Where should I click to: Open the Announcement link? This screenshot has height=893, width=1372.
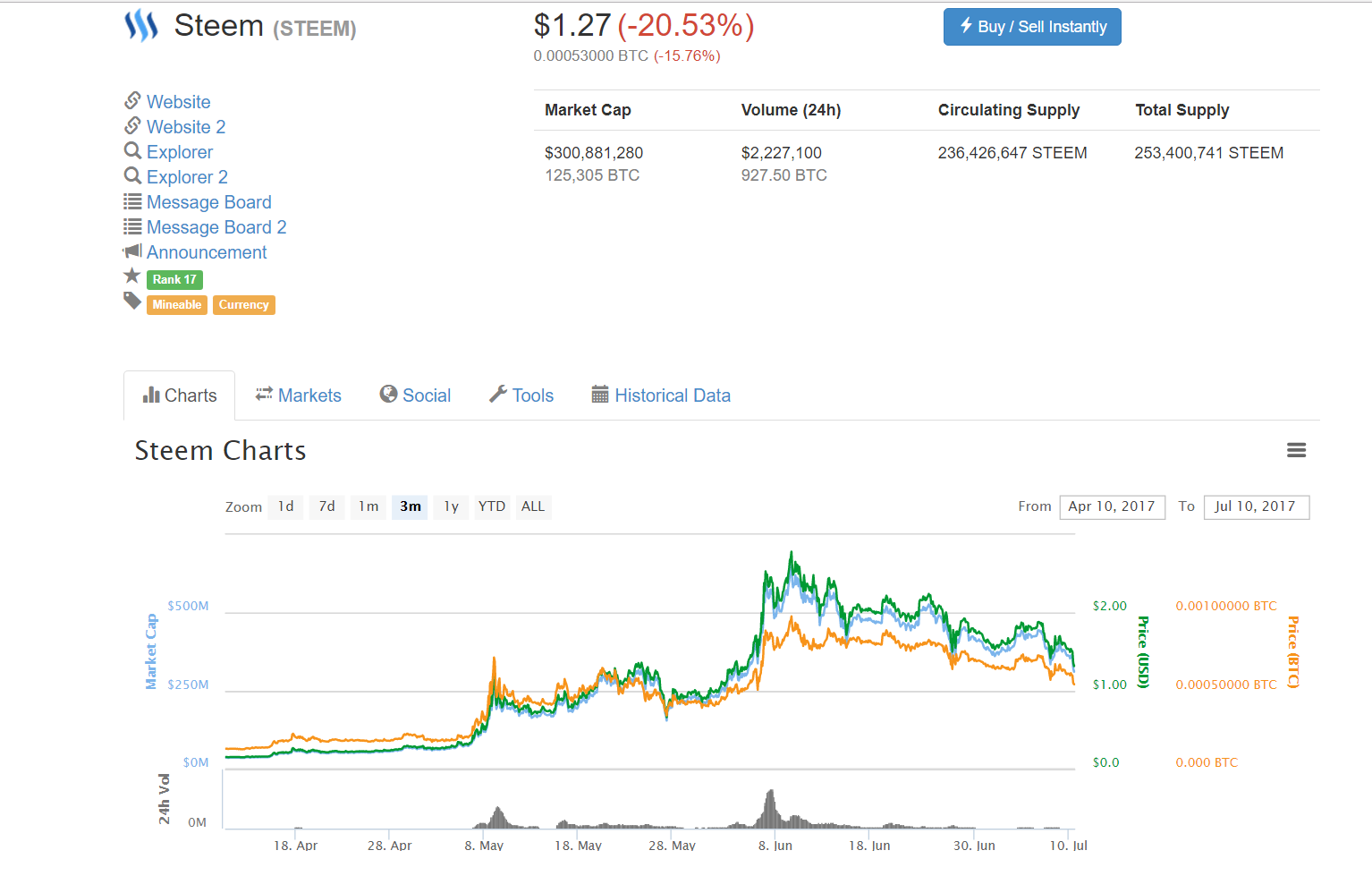[x=207, y=252]
